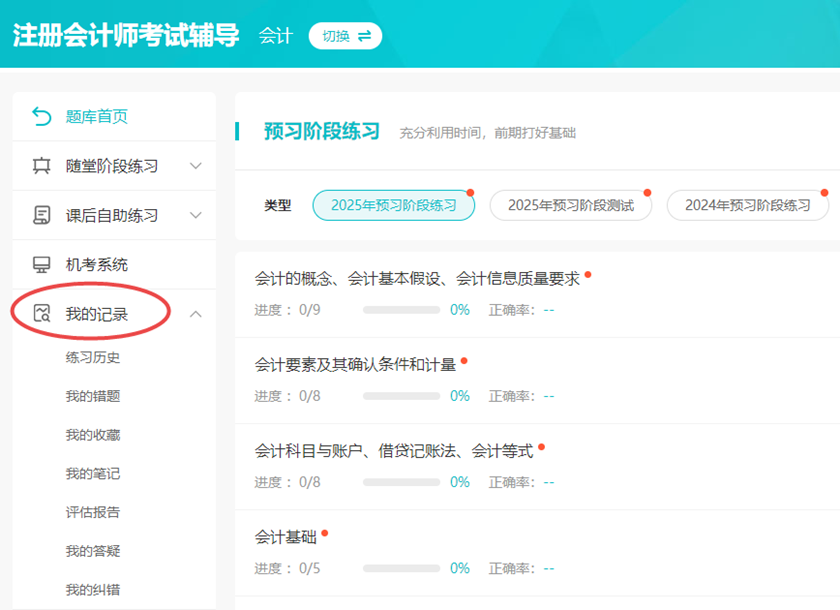840x610 pixels.
Task: Click the document icon for 课后自助练习
Action: pyautogui.click(x=41, y=215)
